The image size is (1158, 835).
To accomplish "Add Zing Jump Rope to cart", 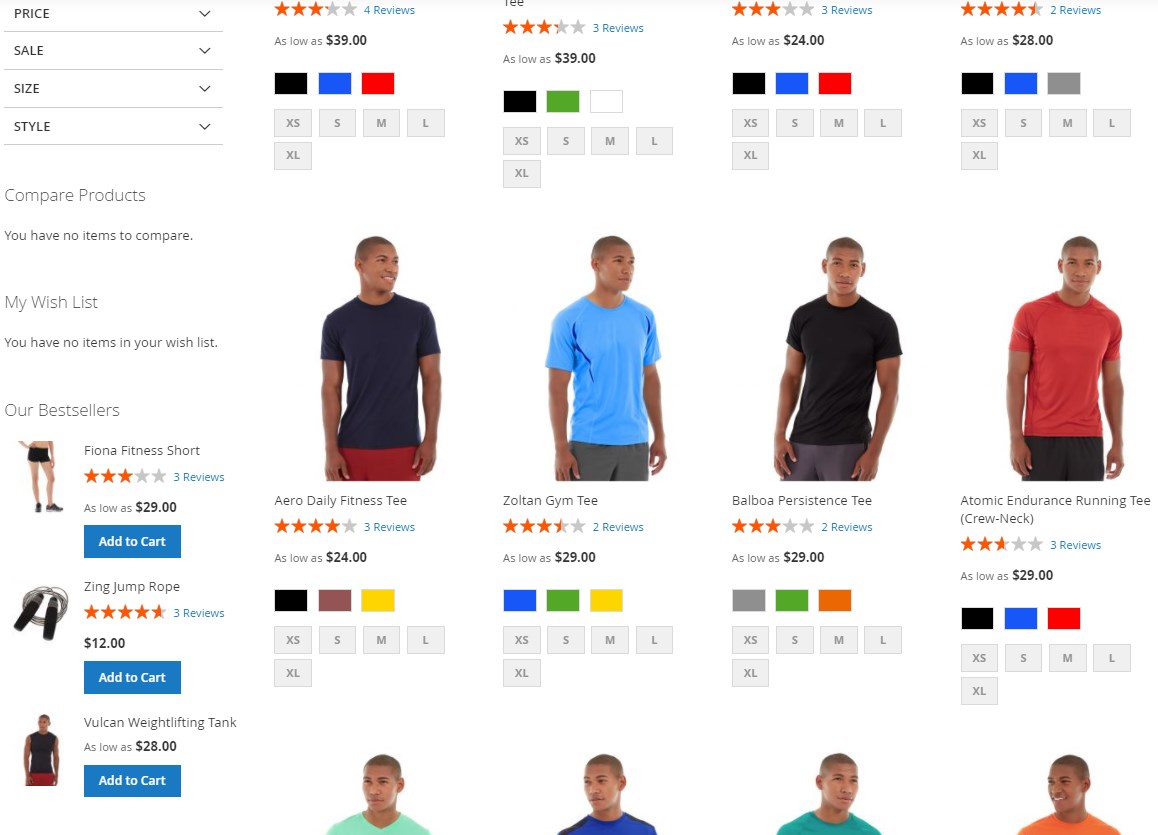I will (132, 677).
